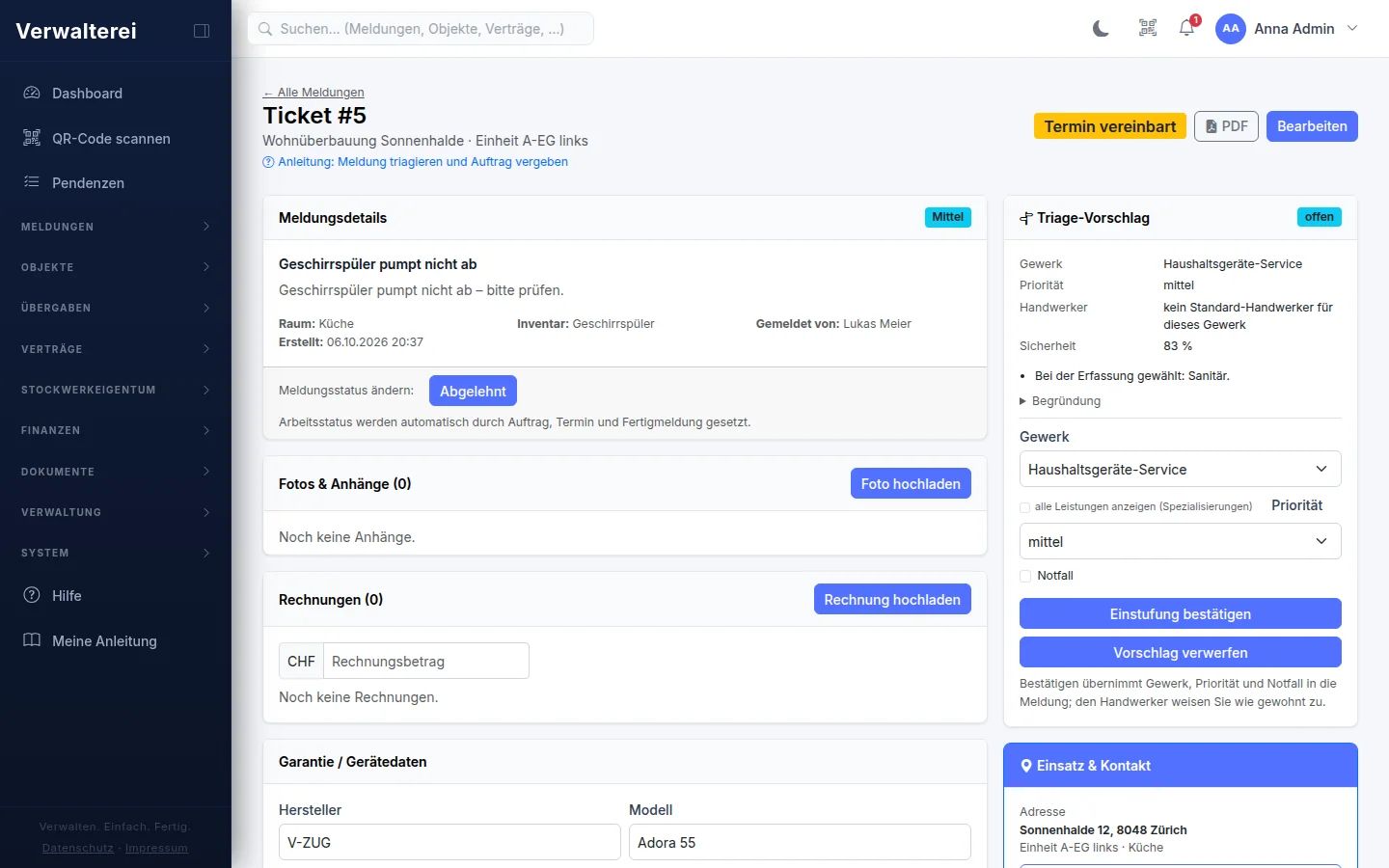Open Anna Admin user menu
This screenshot has width=1389, height=868.
[1287, 29]
